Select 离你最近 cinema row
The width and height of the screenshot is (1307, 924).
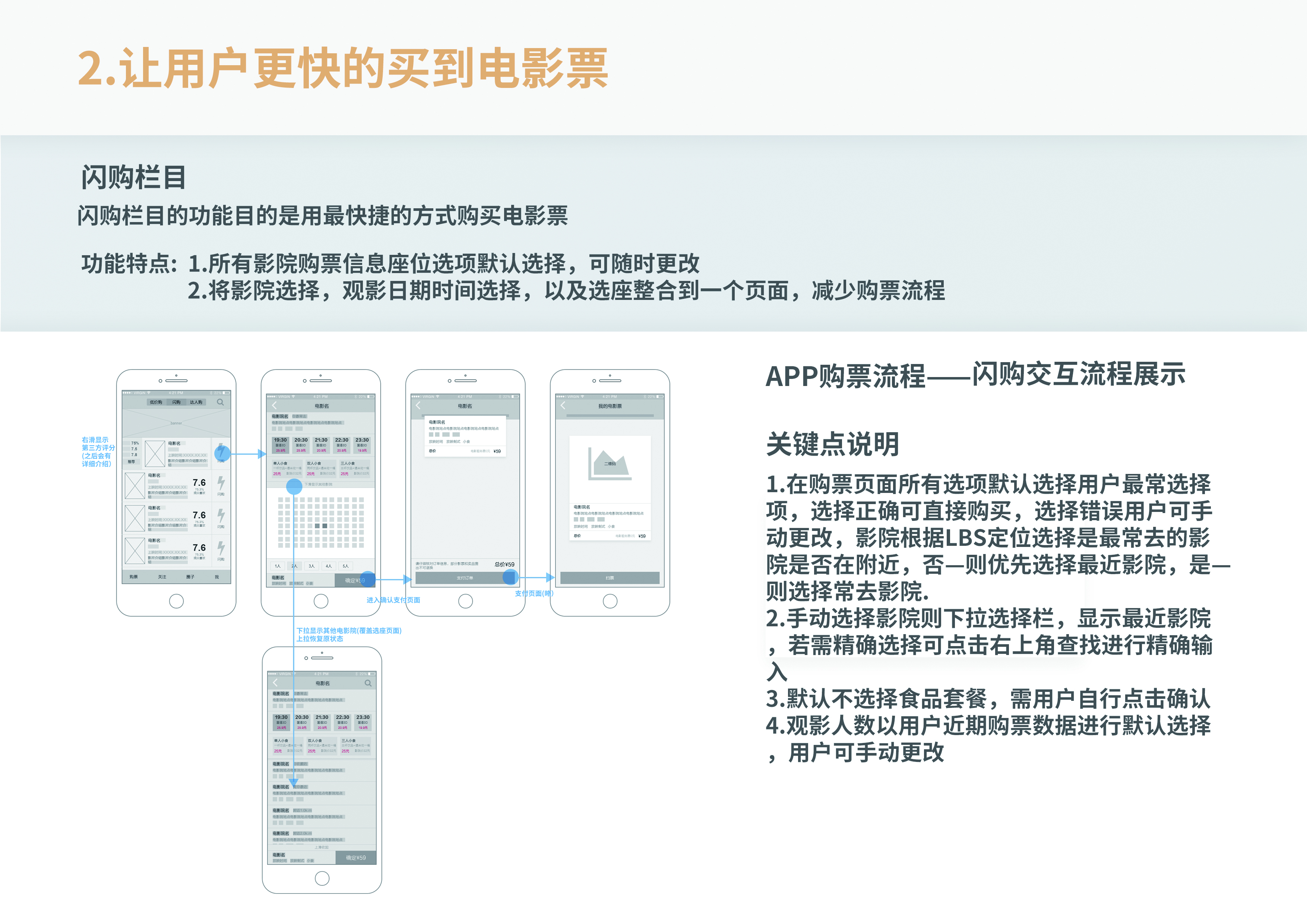[x=322, y=793]
